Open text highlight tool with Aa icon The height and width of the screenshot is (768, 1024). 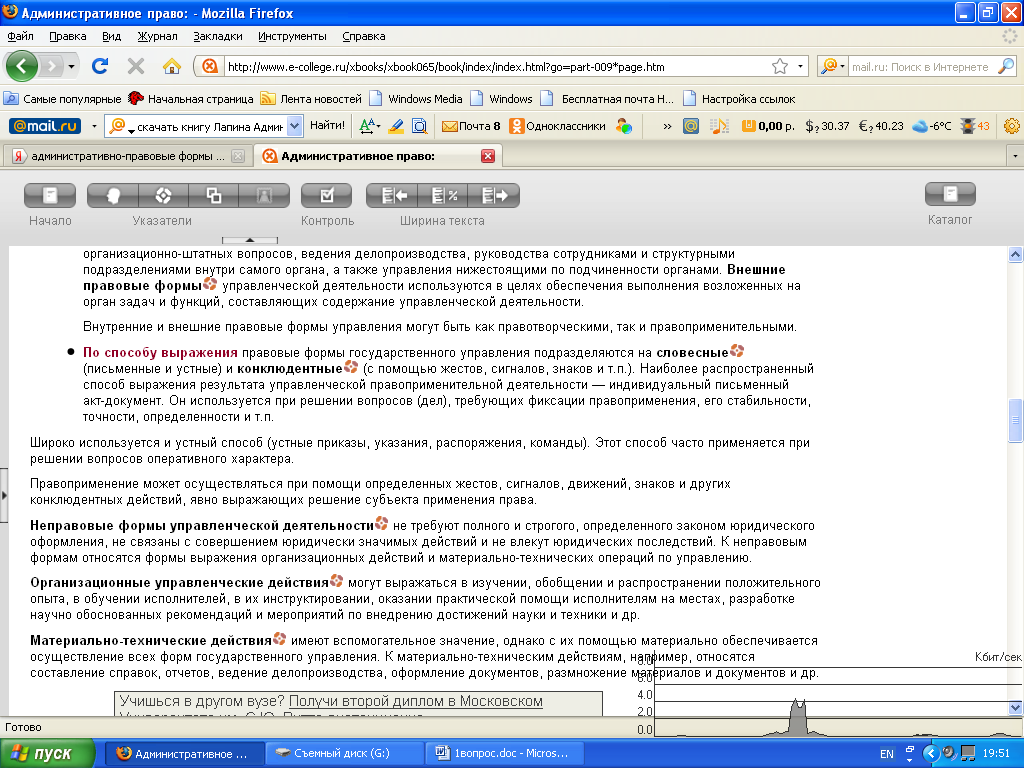coord(369,126)
